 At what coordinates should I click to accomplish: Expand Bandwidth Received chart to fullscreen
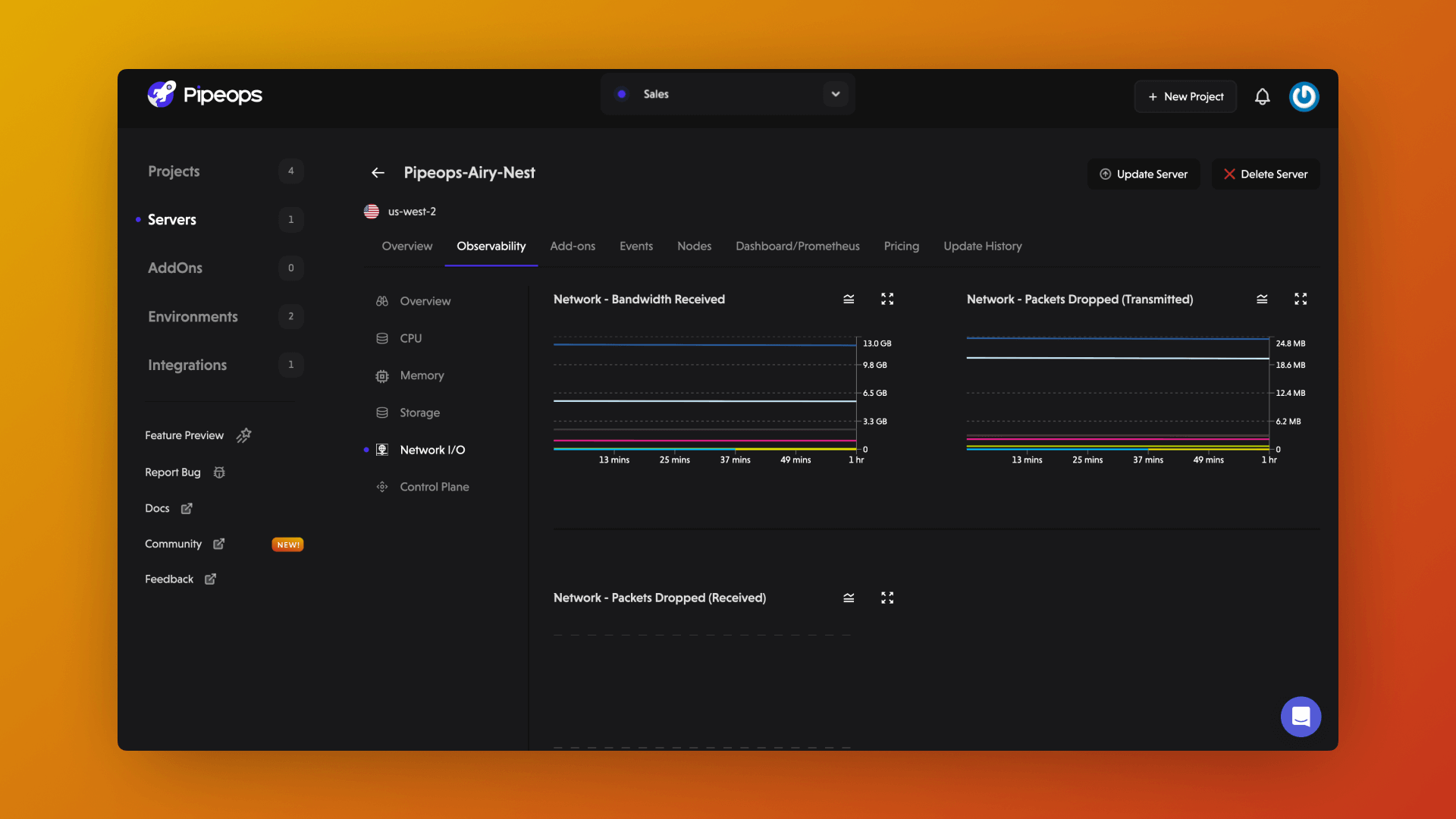(887, 300)
